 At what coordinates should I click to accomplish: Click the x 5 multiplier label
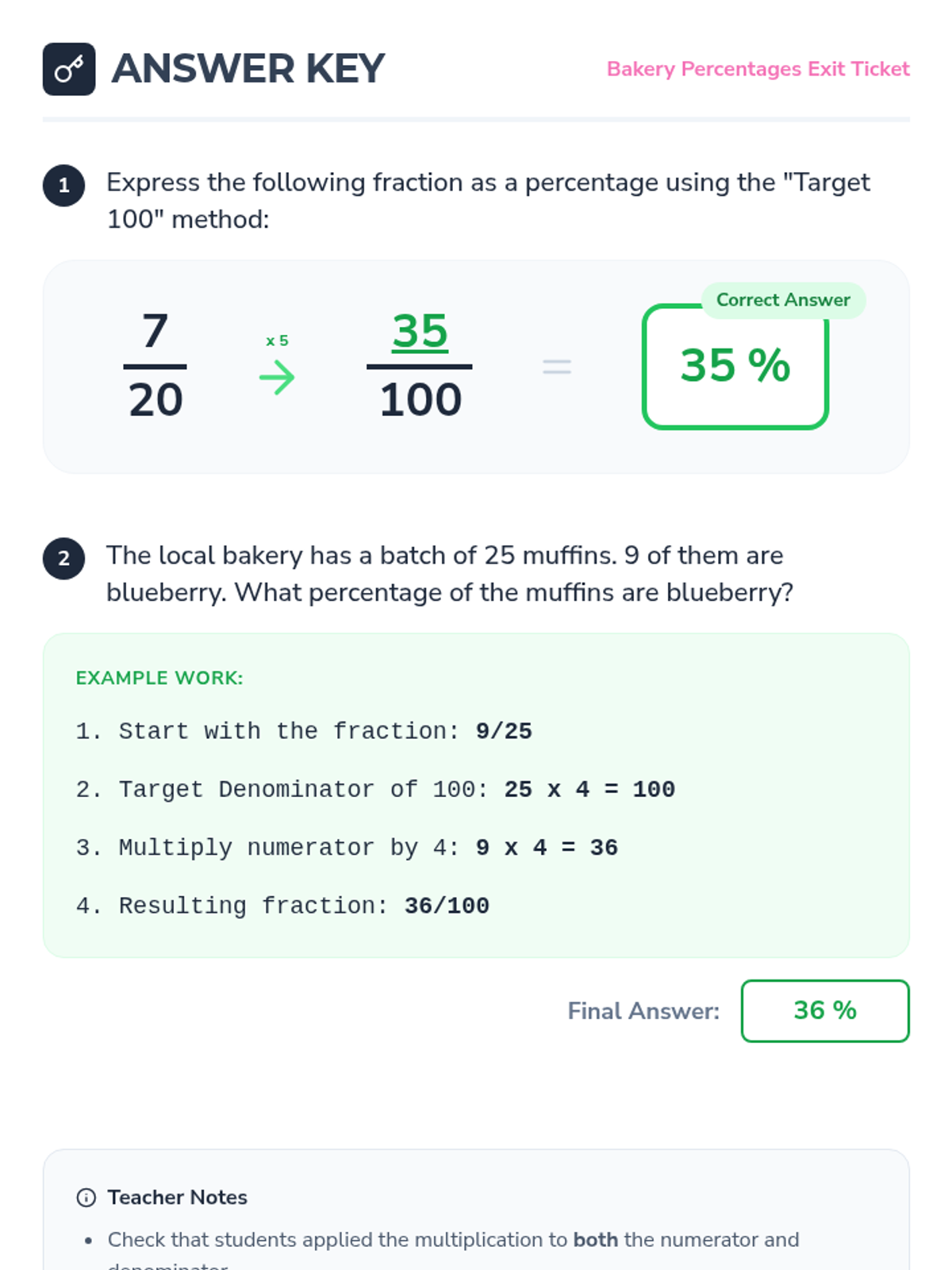(x=277, y=341)
